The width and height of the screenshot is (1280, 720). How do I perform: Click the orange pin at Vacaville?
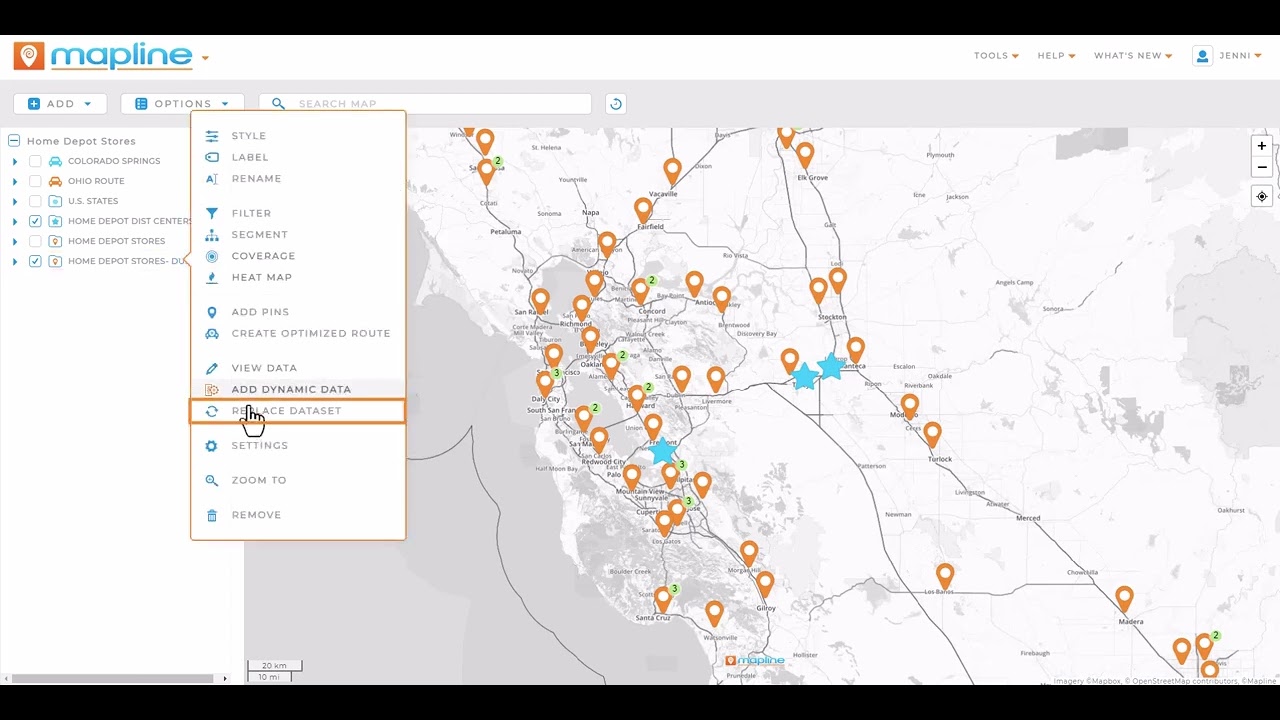[x=672, y=172]
